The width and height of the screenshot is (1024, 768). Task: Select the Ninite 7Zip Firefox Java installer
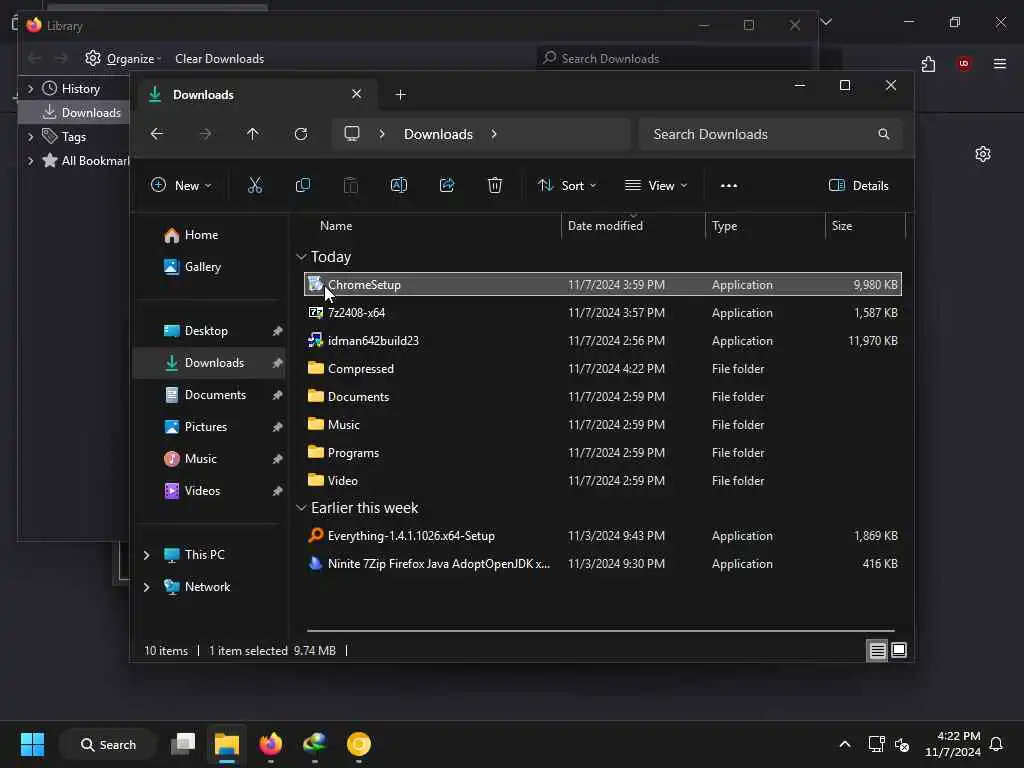pos(602,564)
